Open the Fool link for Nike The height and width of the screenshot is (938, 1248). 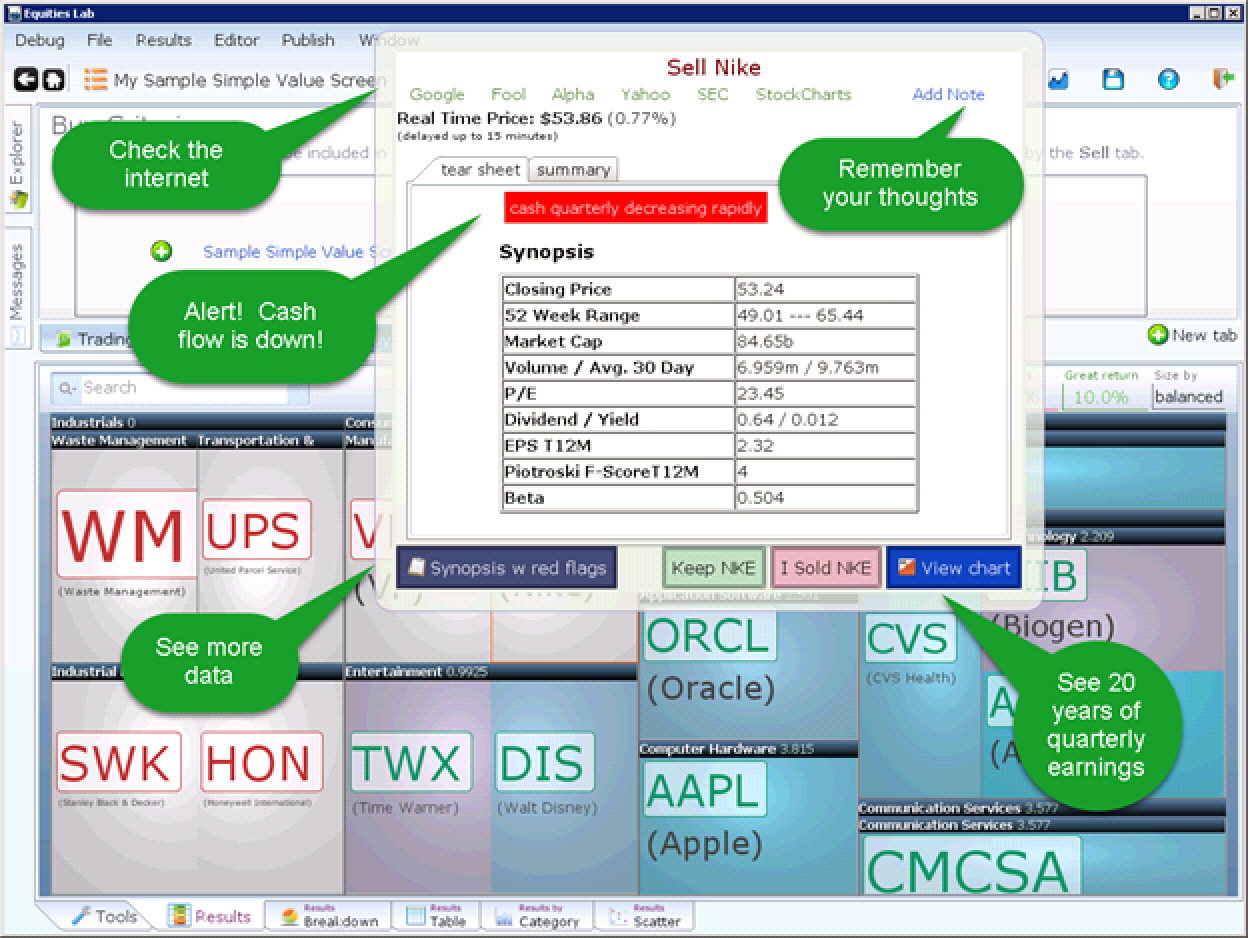click(508, 94)
